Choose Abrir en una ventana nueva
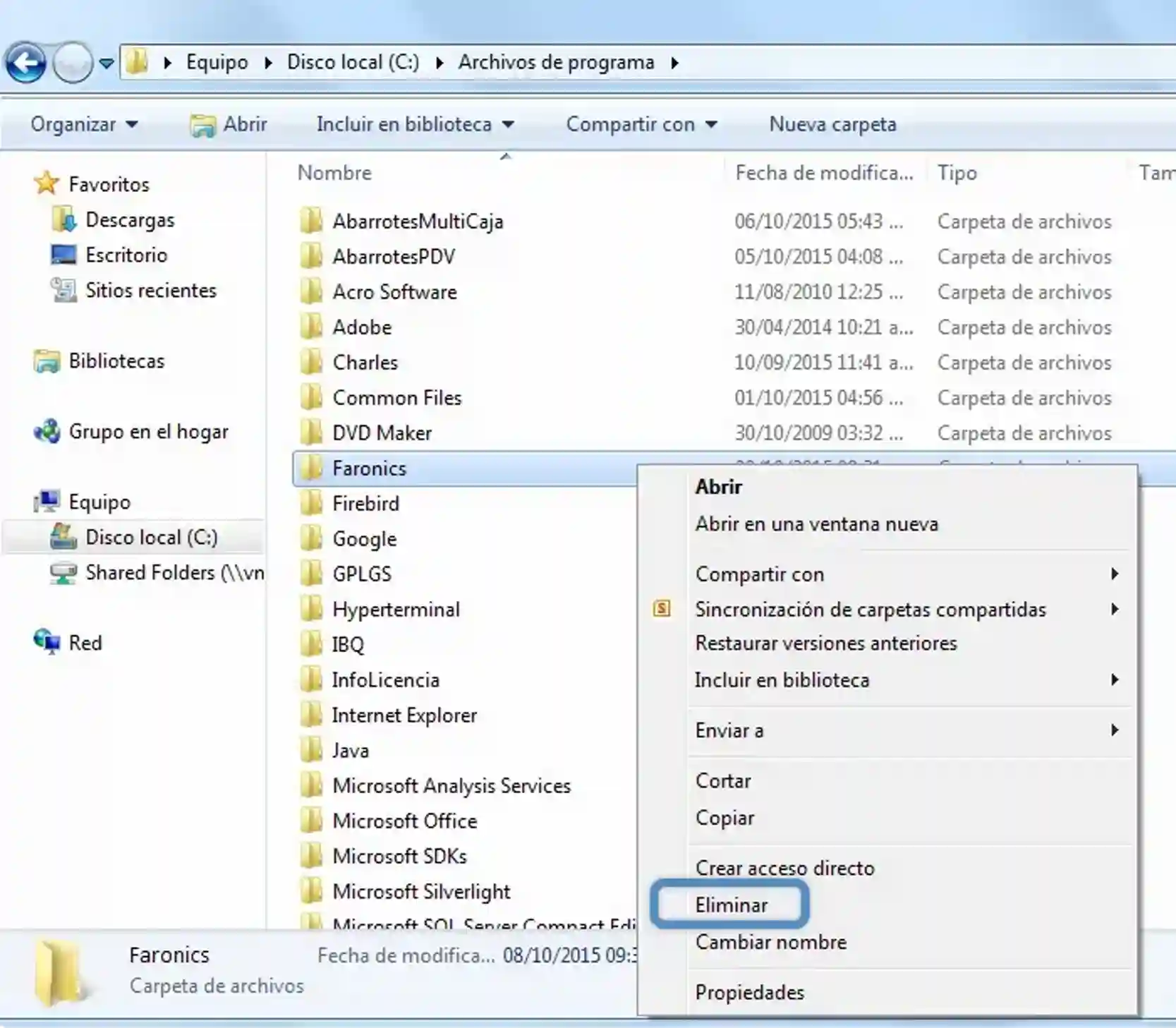The image size is (1176, 1028). (817, 524)
